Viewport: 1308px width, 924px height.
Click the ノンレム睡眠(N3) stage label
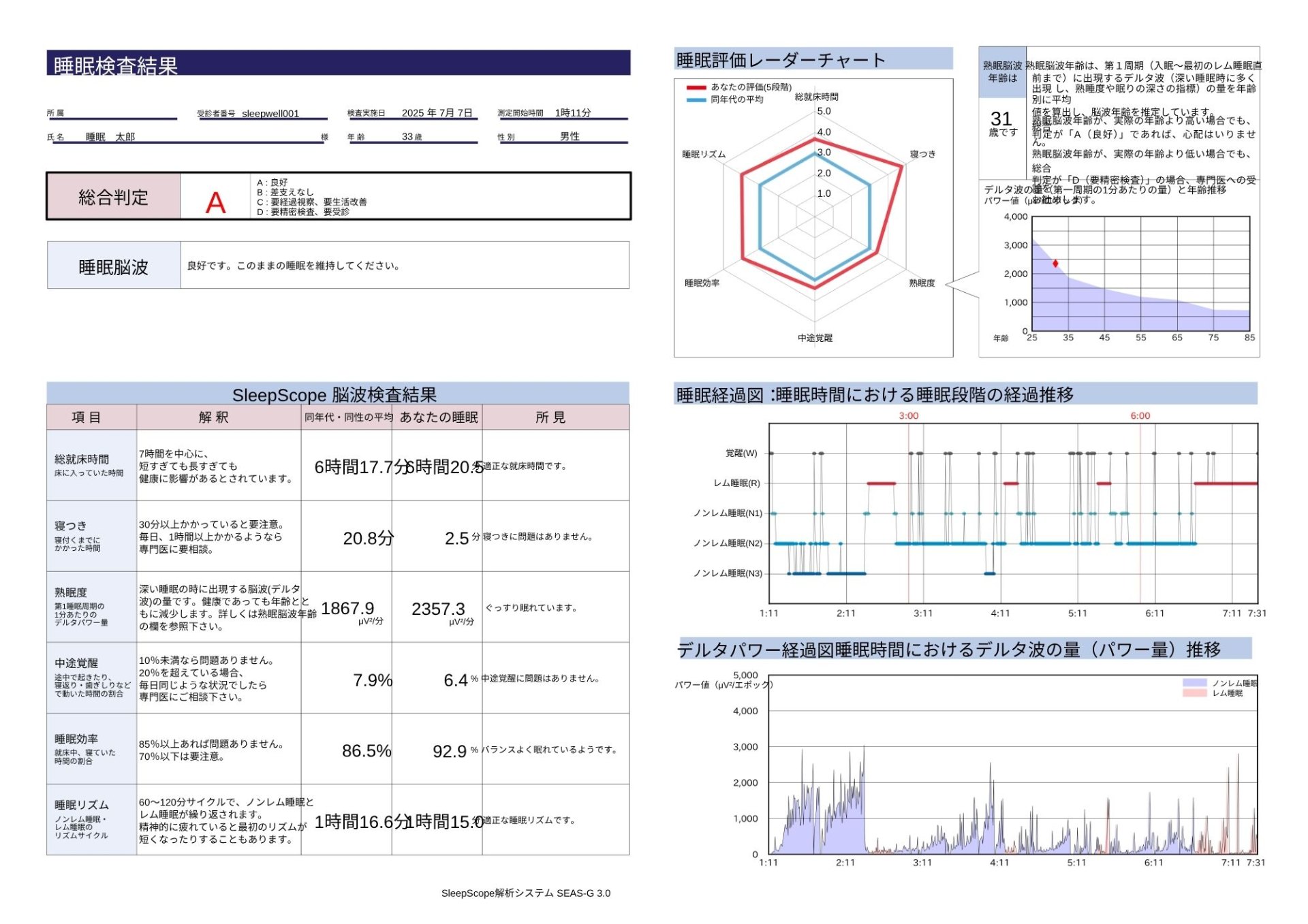tap(728, 573)
